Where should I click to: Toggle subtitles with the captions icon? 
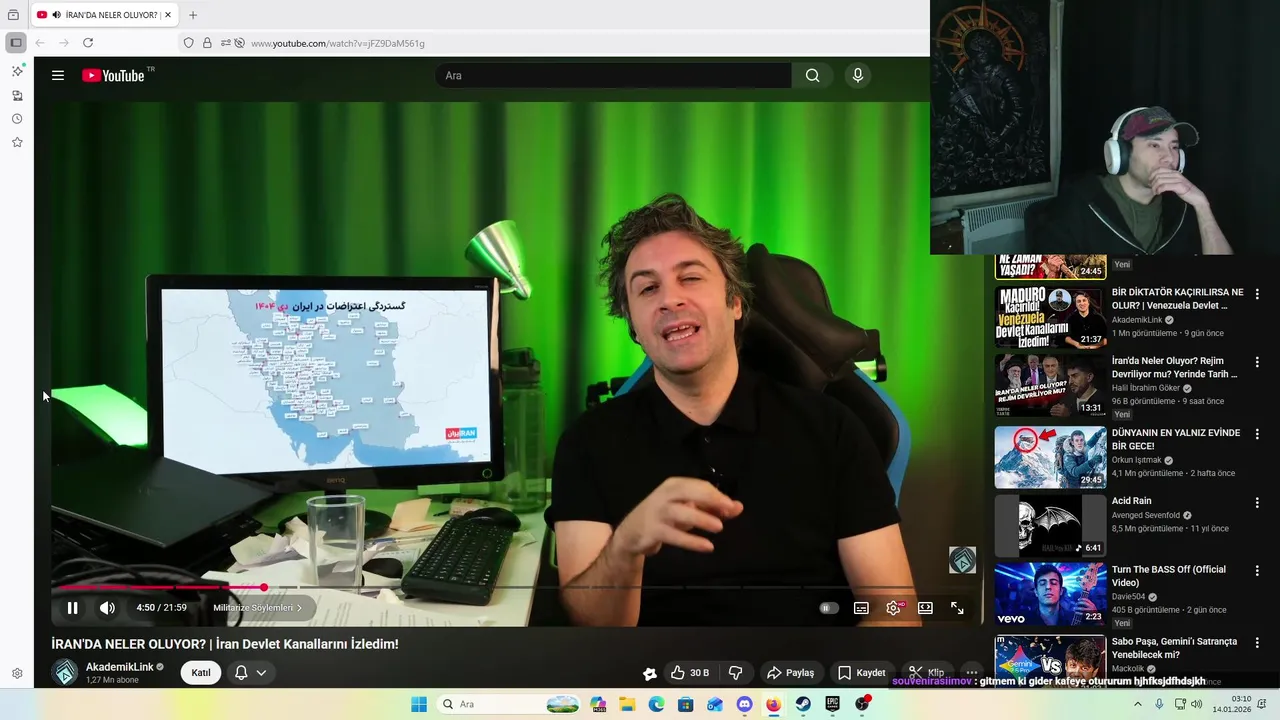coord(861,608)
